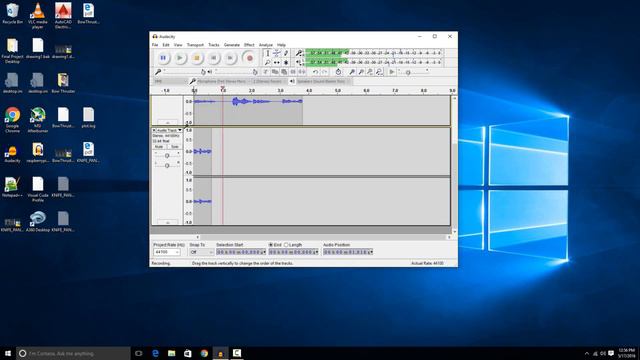The height and width of the screenshot is (360, 640).
Task: Click the recording meter microphone icon
Action: pyautogui.click(x=299, y=53)
